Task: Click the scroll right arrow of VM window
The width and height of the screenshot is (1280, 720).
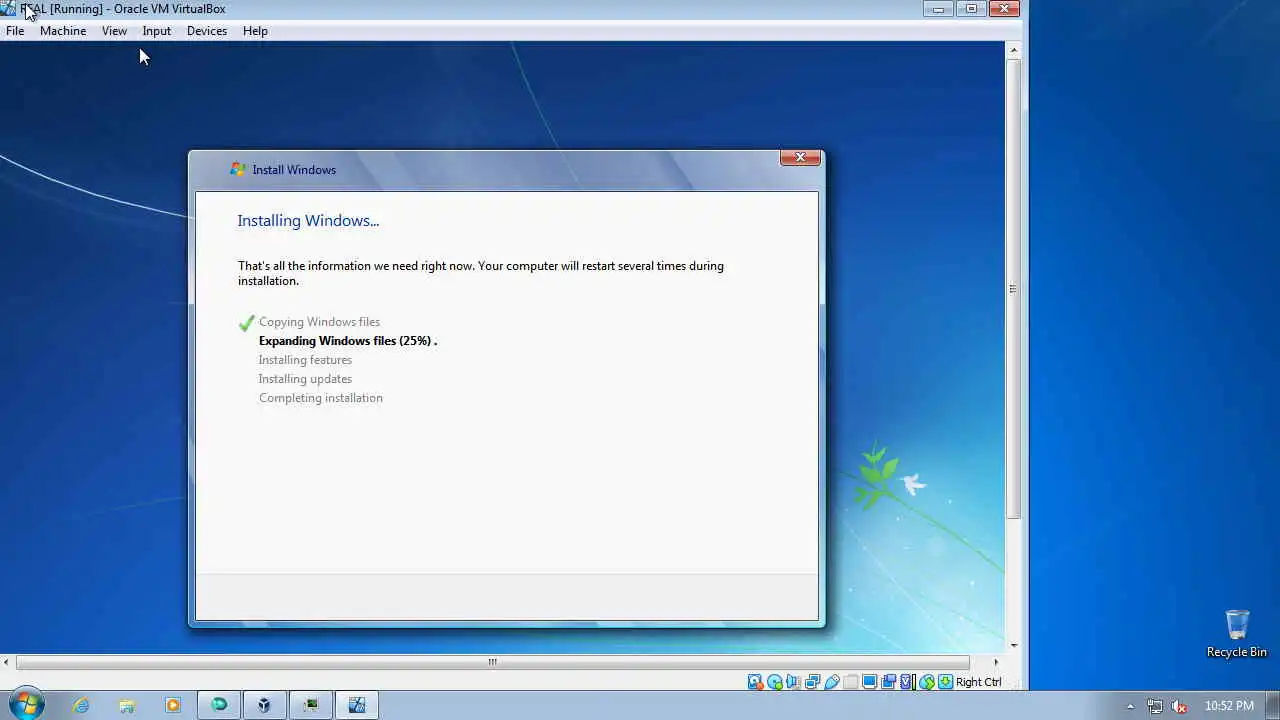Action: tap(995, 662)
